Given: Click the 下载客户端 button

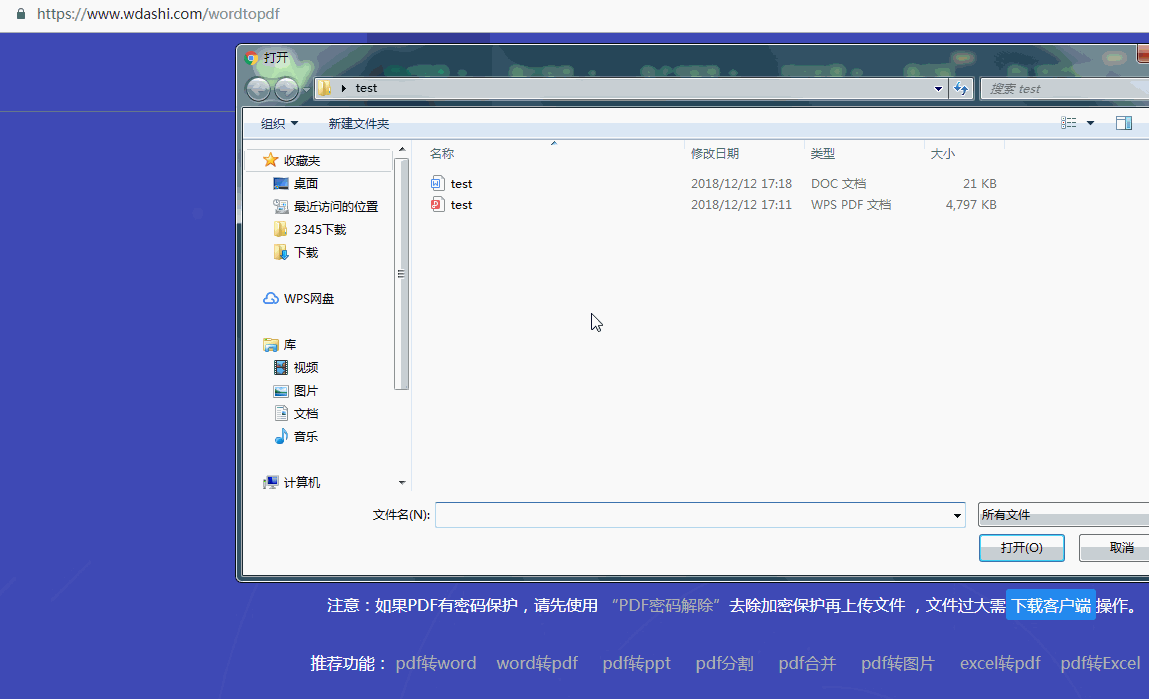Looking at the screenshot, I should 1051,605.
